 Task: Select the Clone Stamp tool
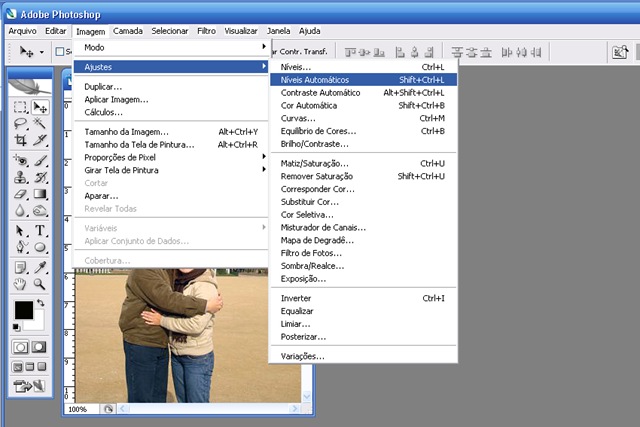click(20, 177)
